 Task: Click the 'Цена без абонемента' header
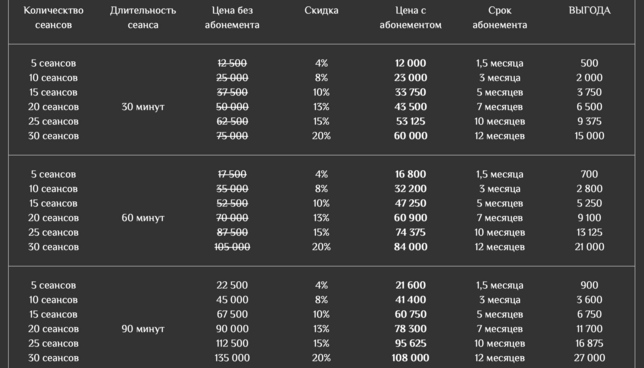click(x=232, y=18)
